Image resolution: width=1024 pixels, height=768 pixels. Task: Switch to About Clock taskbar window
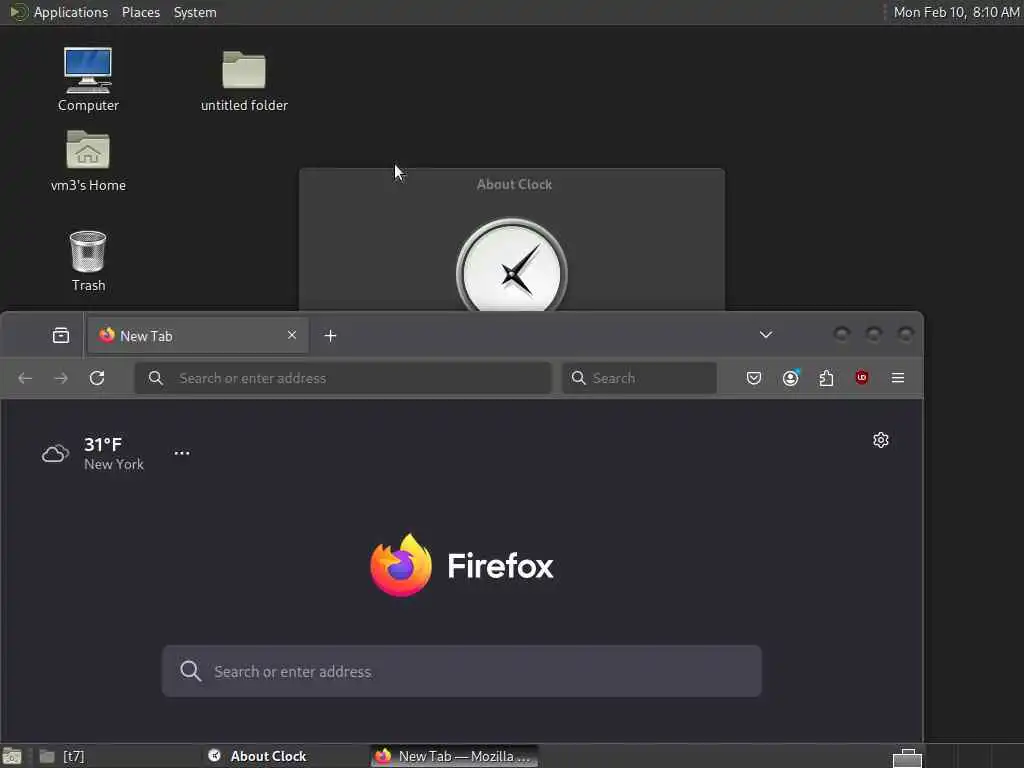[x=284, y=756]
